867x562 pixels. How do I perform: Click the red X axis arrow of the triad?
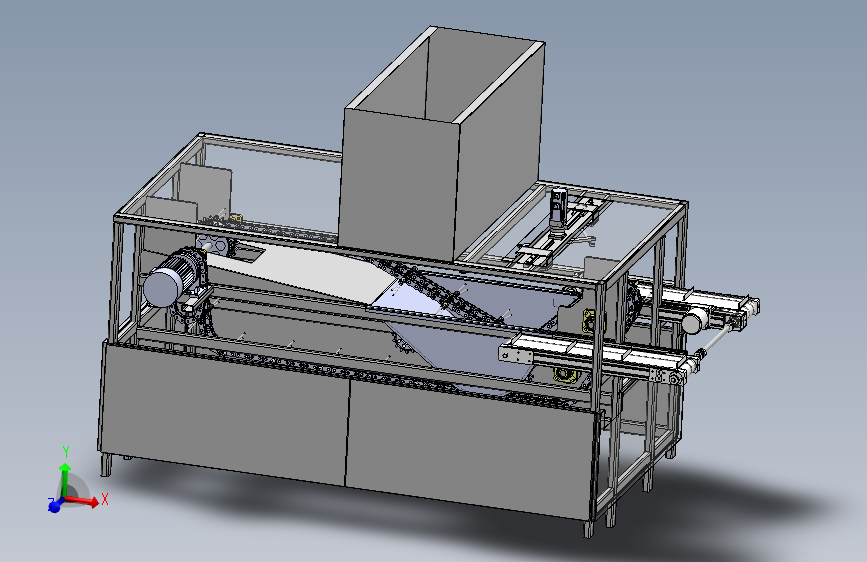tap(83, 501)
